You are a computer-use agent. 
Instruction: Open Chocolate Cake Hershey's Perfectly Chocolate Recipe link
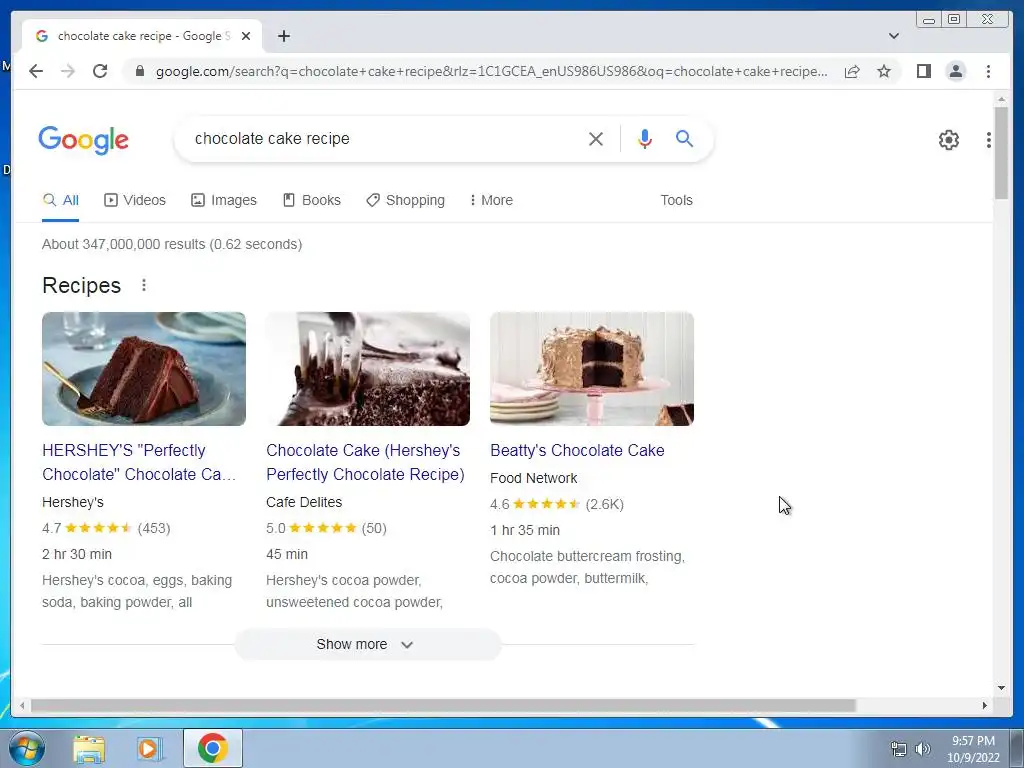(x=365, y=462)
